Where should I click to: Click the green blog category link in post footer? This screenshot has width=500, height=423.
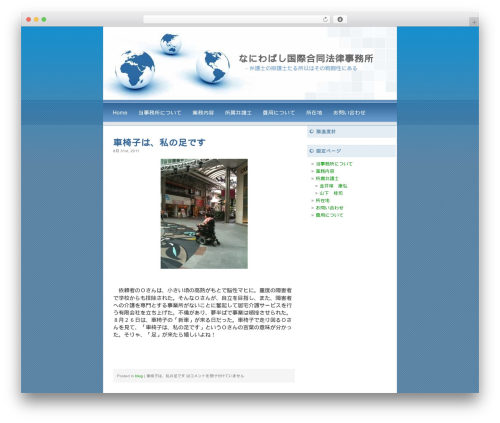point(139,376)
